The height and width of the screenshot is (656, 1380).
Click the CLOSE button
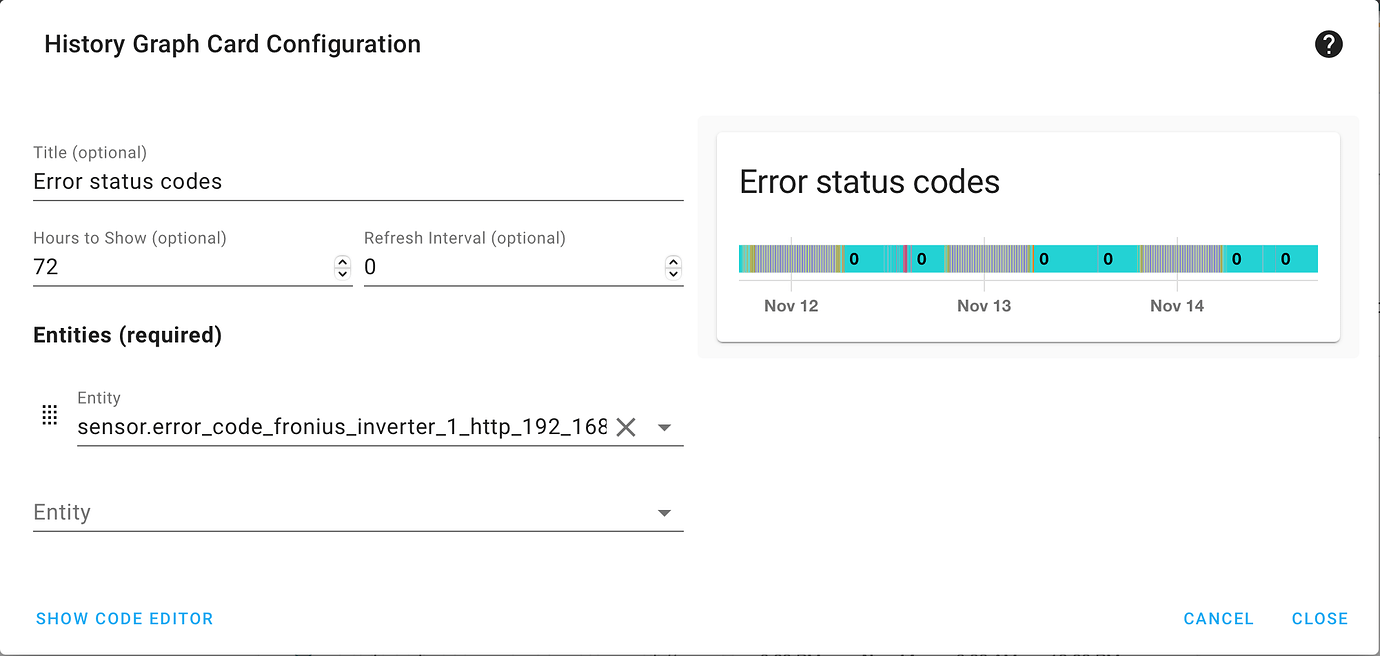(1320, 619)
